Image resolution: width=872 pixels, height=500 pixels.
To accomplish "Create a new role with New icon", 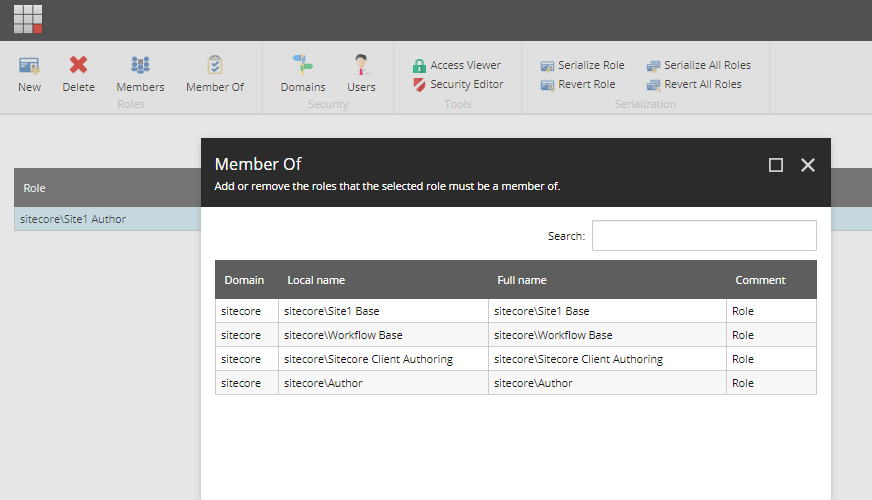I will point(29,66).
